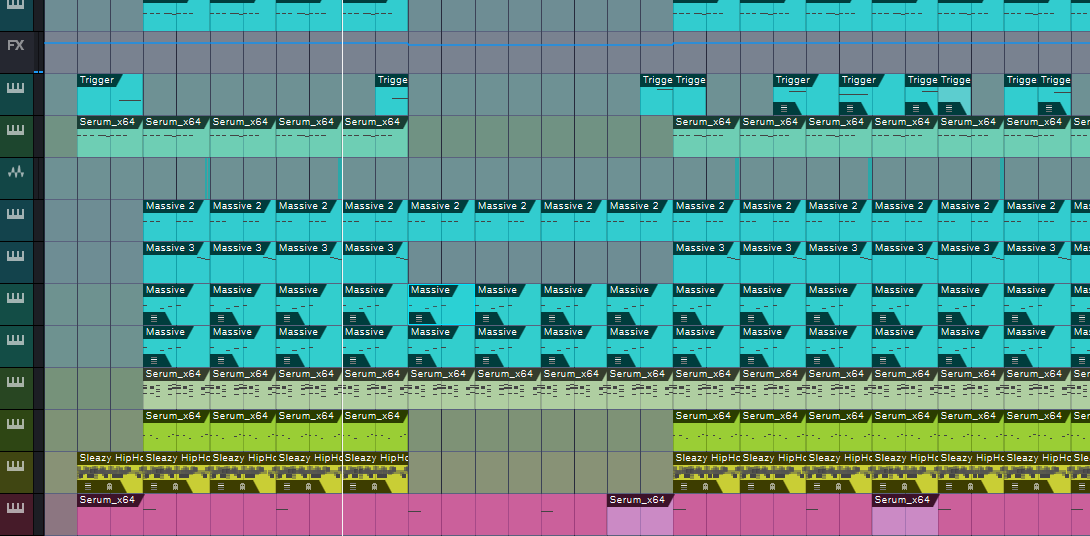Select the lighter-colored Trigger clip
The height and width of the screenshot is (536, 1090).
coord(954,95)
